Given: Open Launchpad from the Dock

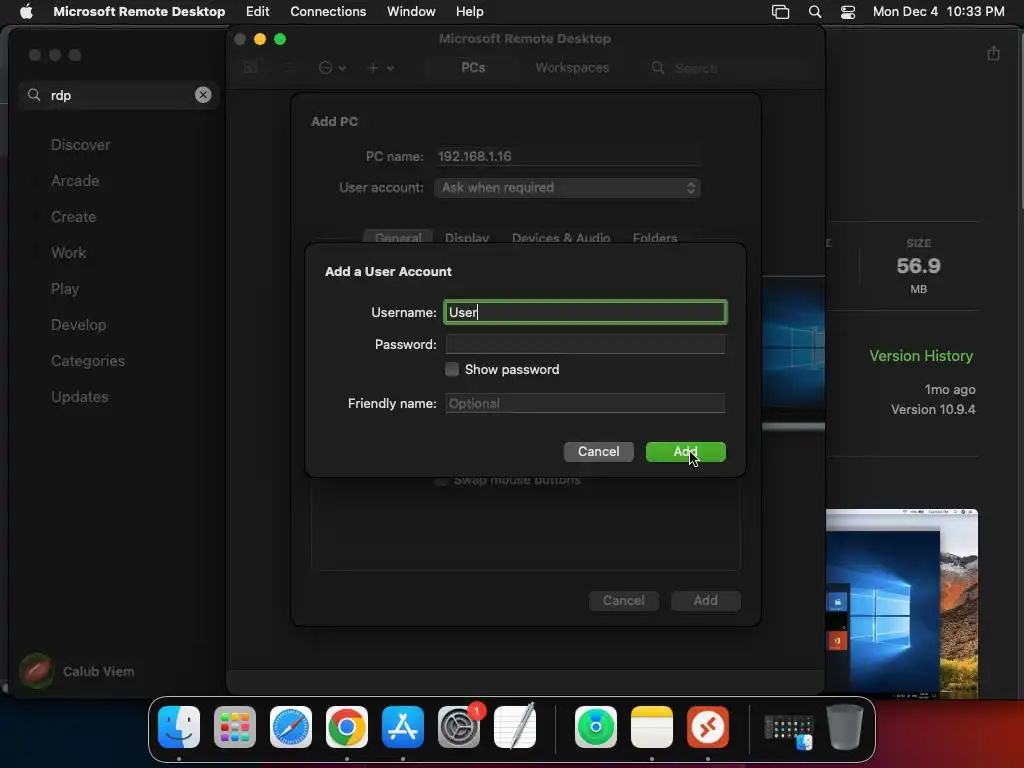Looking at the screenshot, I should pyautogui.click(x=234, y=726).
